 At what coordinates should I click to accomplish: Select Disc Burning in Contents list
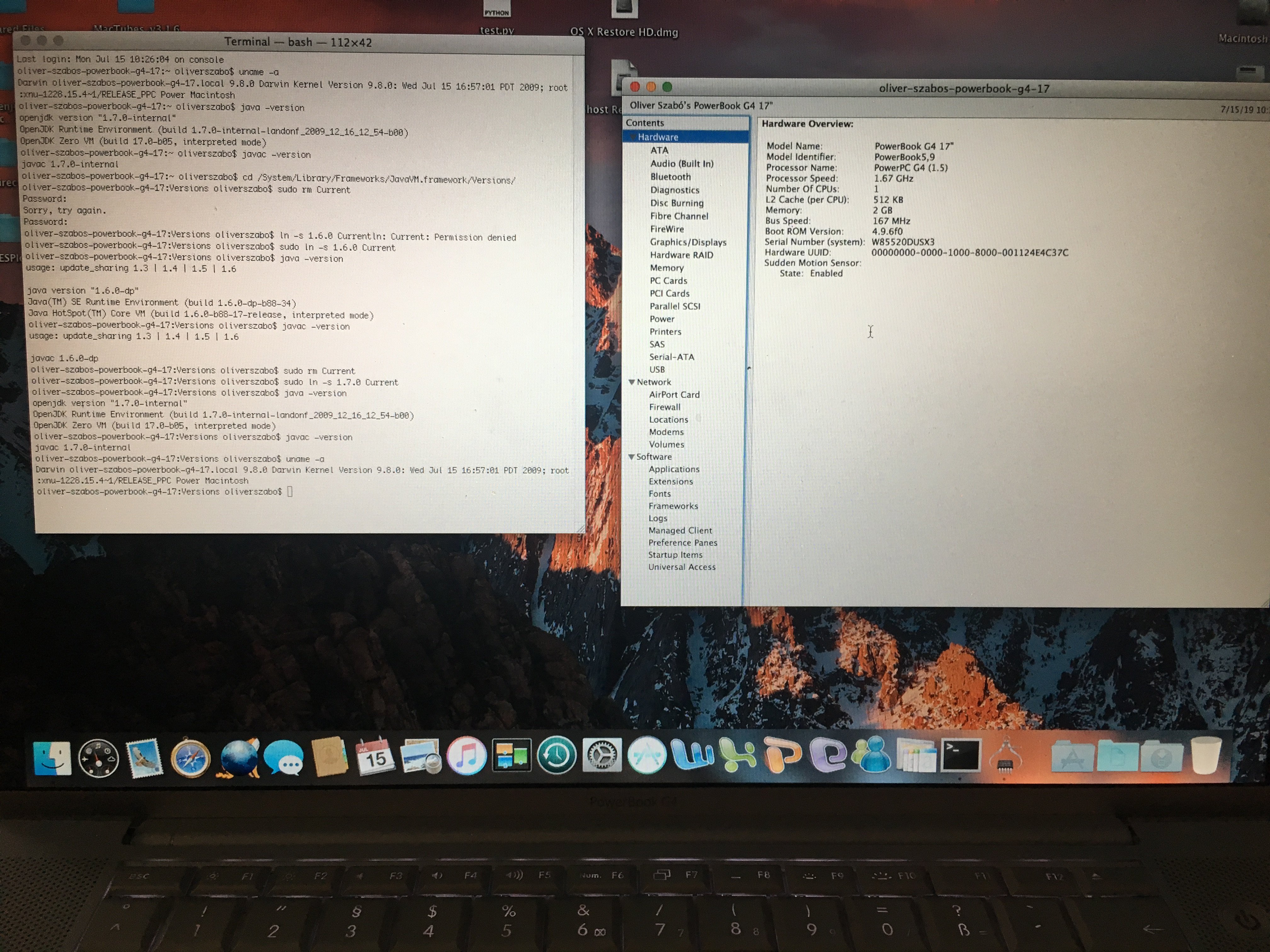tap(677, 203)
